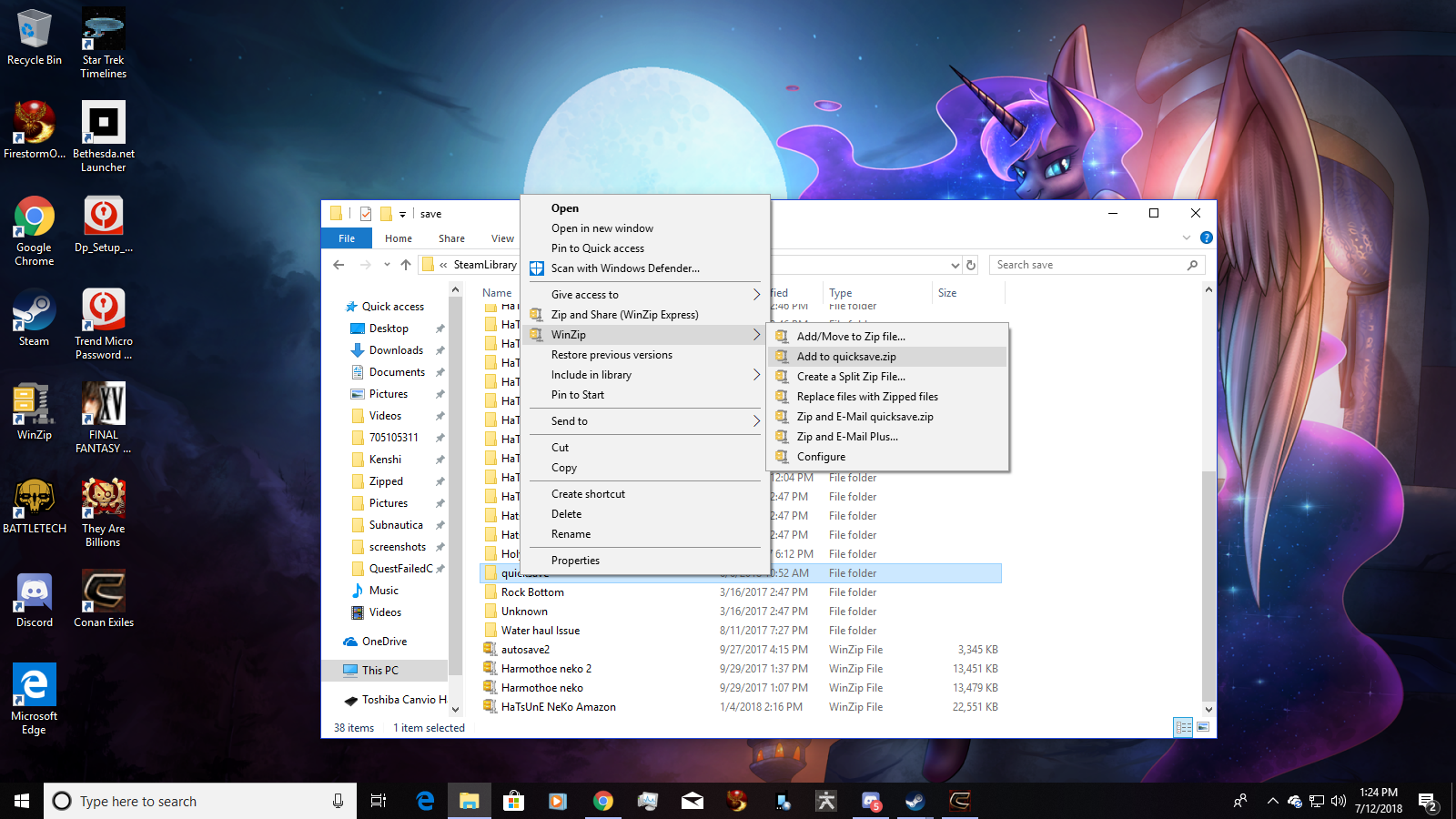Open the File tab in Explorer
Image resolution: width=1456 pixels, height=819 pixels.
coord(347,238)
